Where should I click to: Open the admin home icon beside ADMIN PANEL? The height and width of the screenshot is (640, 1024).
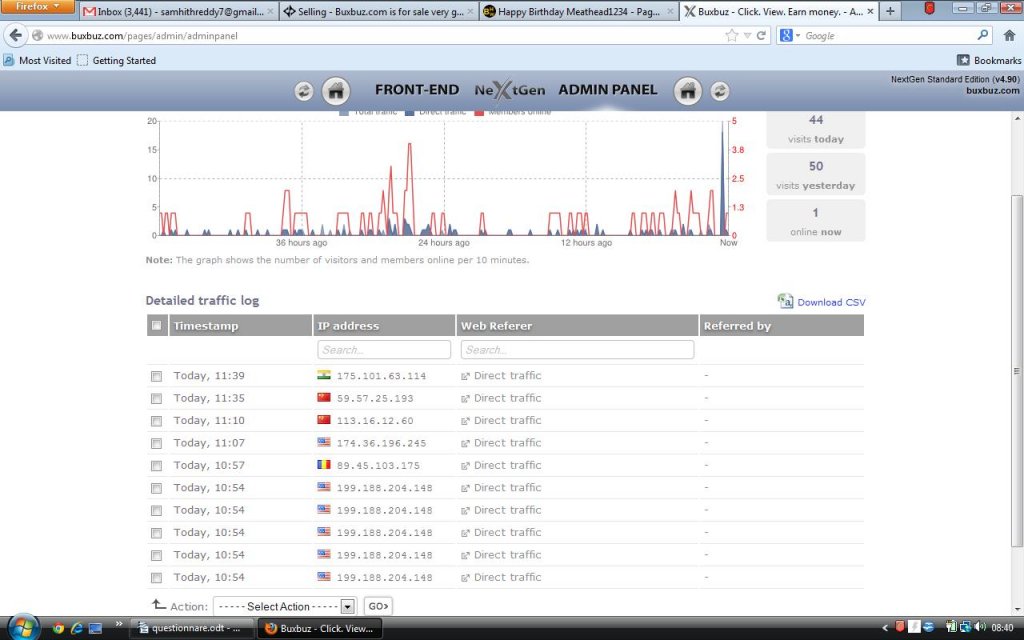coord(688,91)
